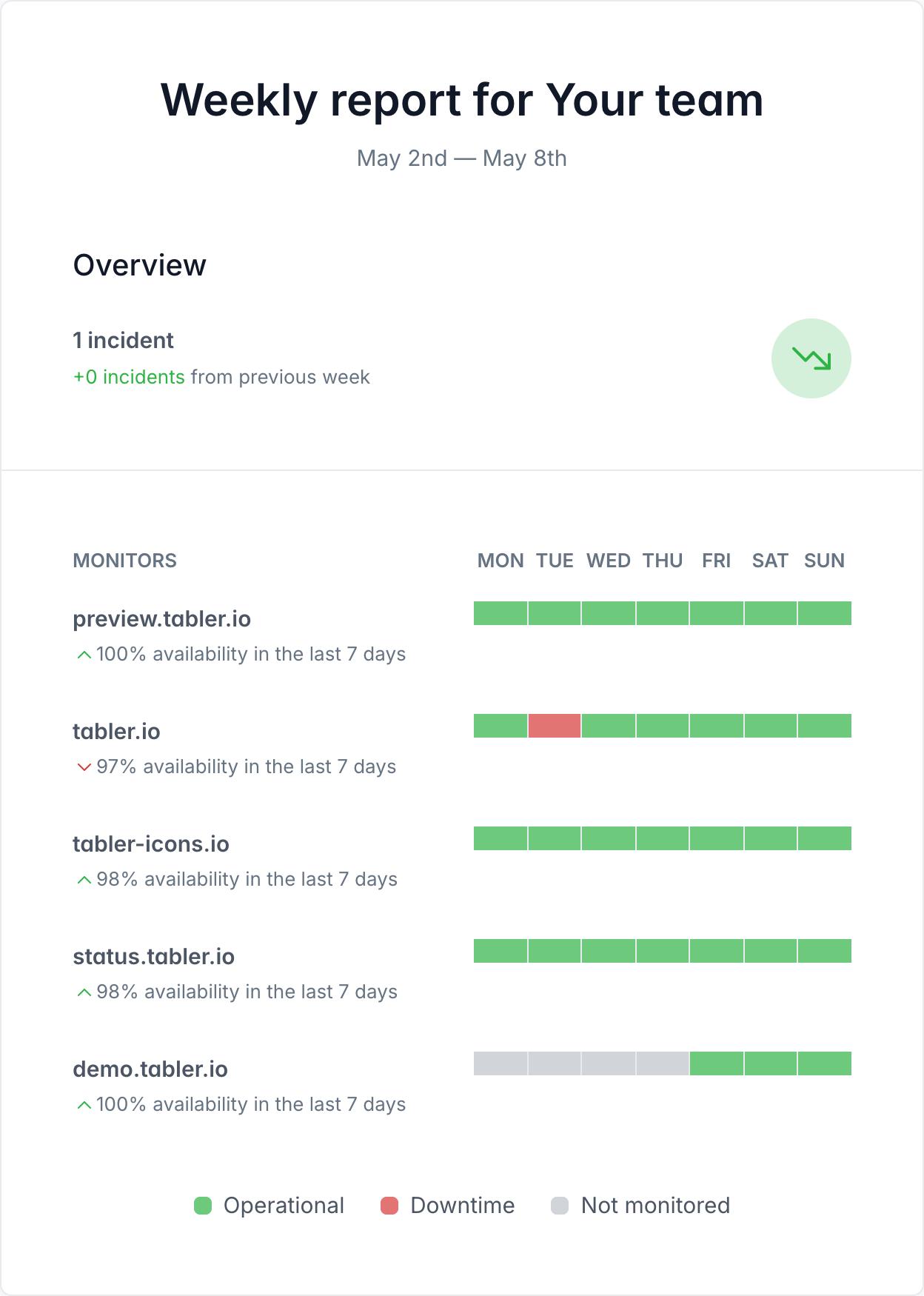The height and width of the screenshot is (1296, 924).
Task: Open the preview.tabler.io monitor link
Action: click(x=161, y=619)
